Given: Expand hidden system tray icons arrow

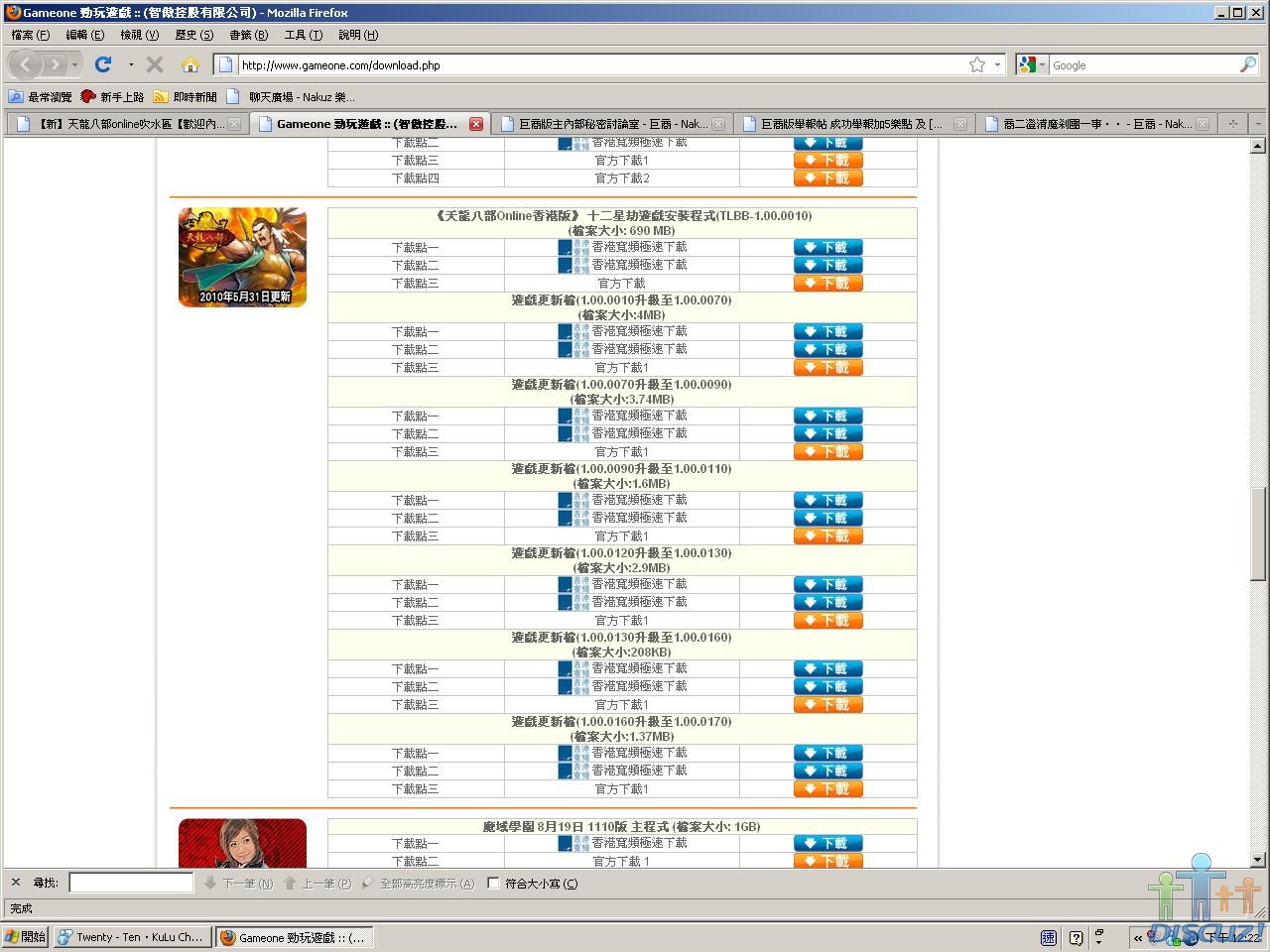Looking at the screenshot, I should tap(1138, 937).
